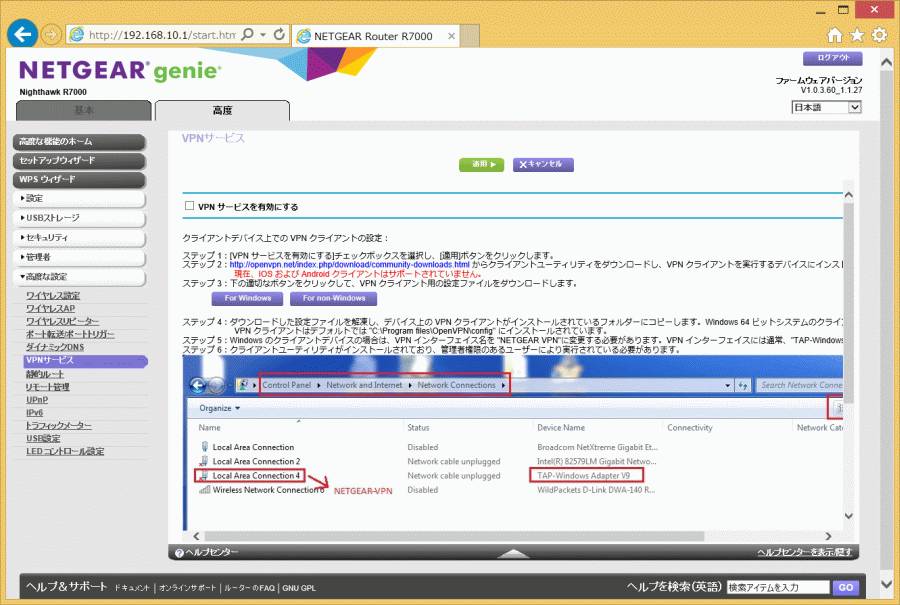Click the favorites star icon
Screen dimensions: 900x605
click(x=857, y=35)
